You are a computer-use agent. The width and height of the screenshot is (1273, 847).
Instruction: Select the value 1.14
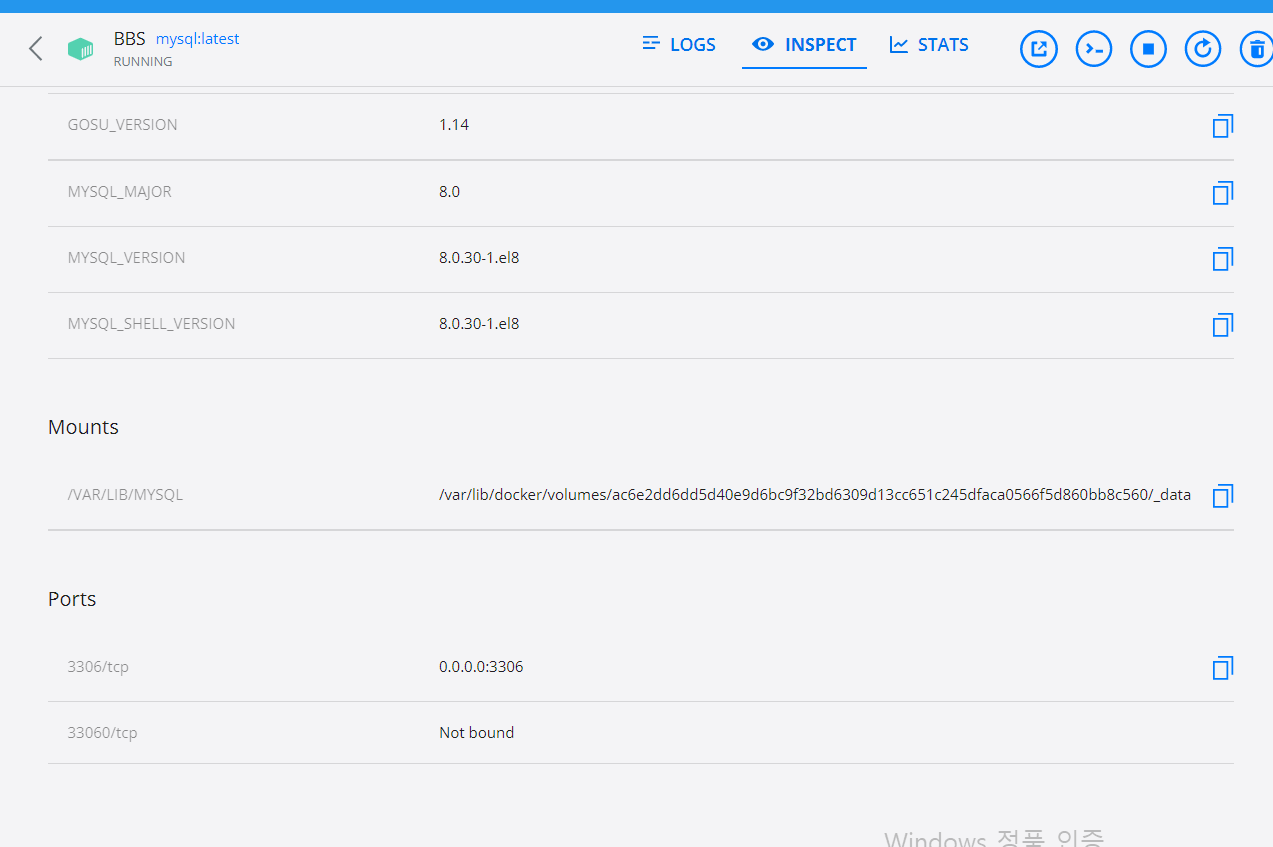454,125
